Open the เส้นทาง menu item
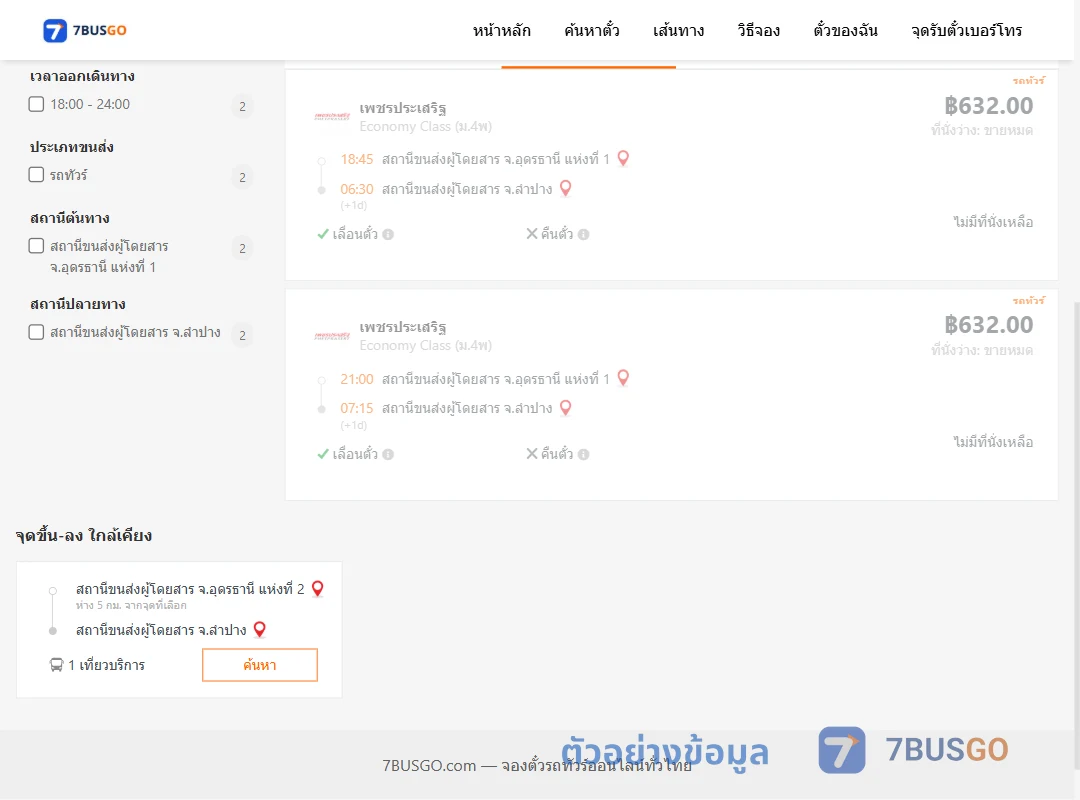This screenshot has width=1080, height=800. pos(678,30)
